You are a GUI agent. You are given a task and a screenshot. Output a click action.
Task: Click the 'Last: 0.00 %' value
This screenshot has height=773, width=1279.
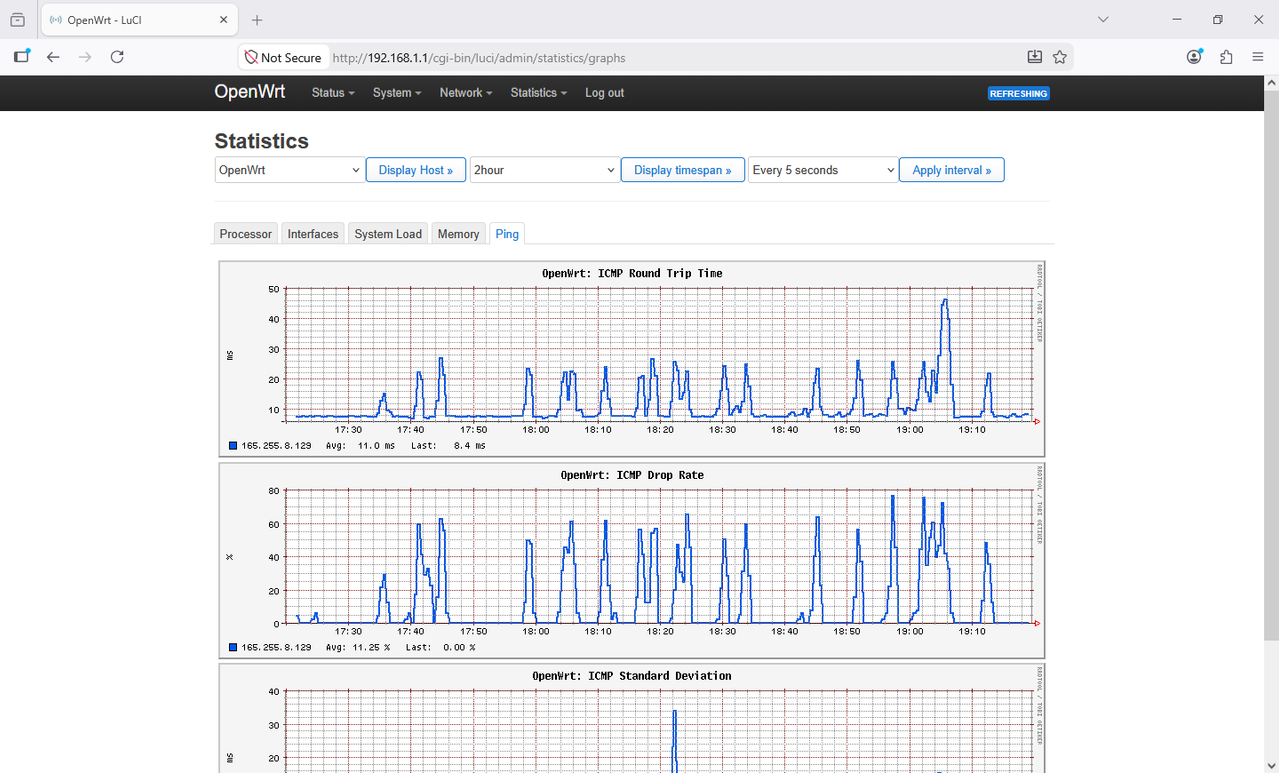point(441,648)
